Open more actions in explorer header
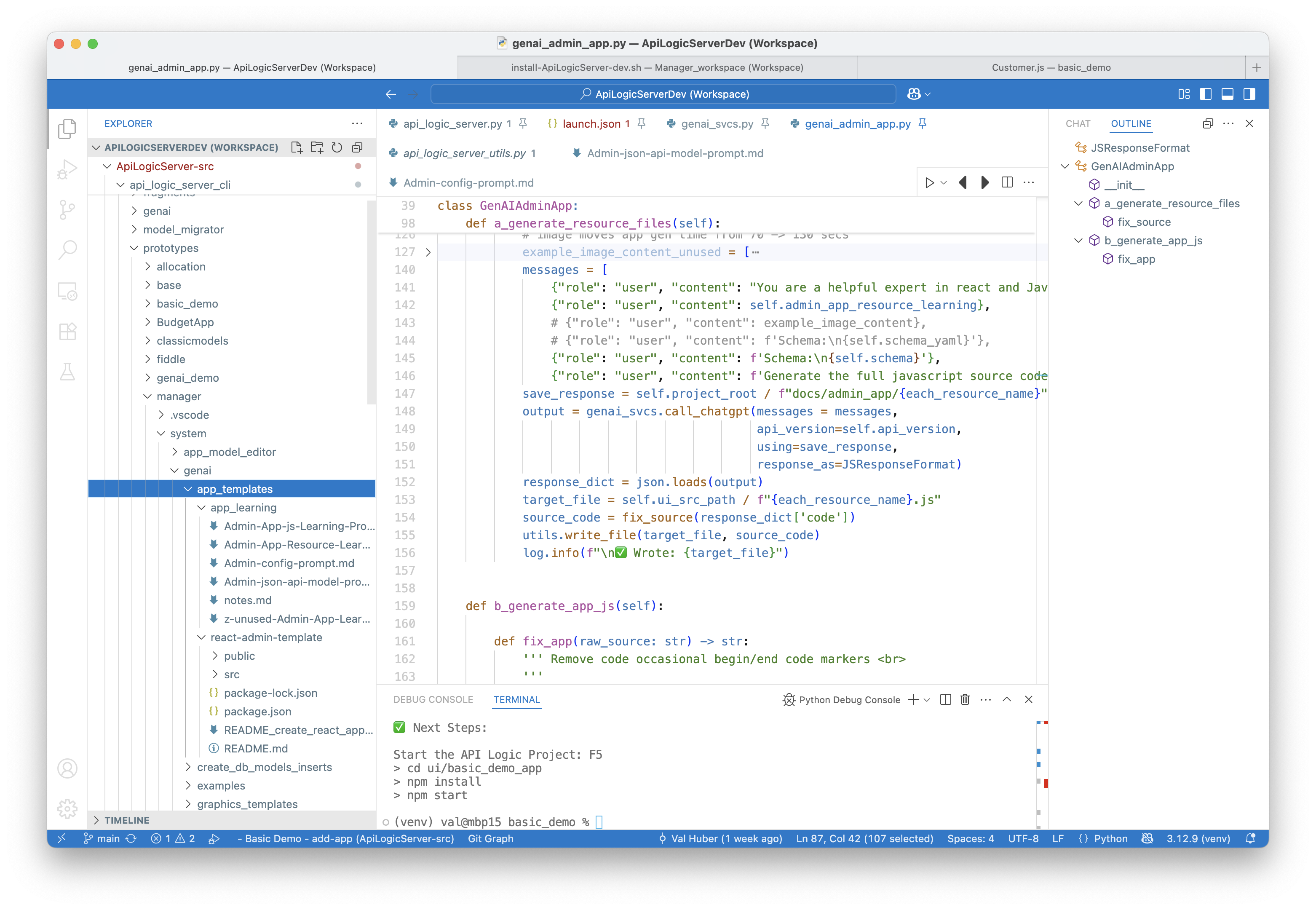Image resolution: width=1316 pixels, height=910 pixels. tap(357, 124)
